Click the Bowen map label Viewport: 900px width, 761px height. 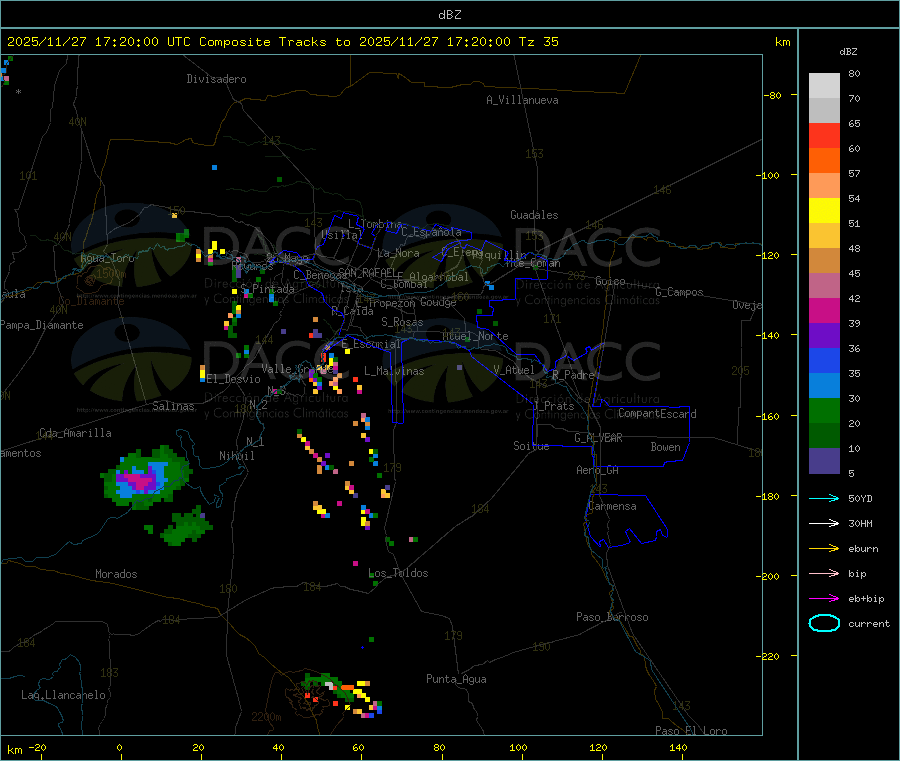(x=665, y=447)
